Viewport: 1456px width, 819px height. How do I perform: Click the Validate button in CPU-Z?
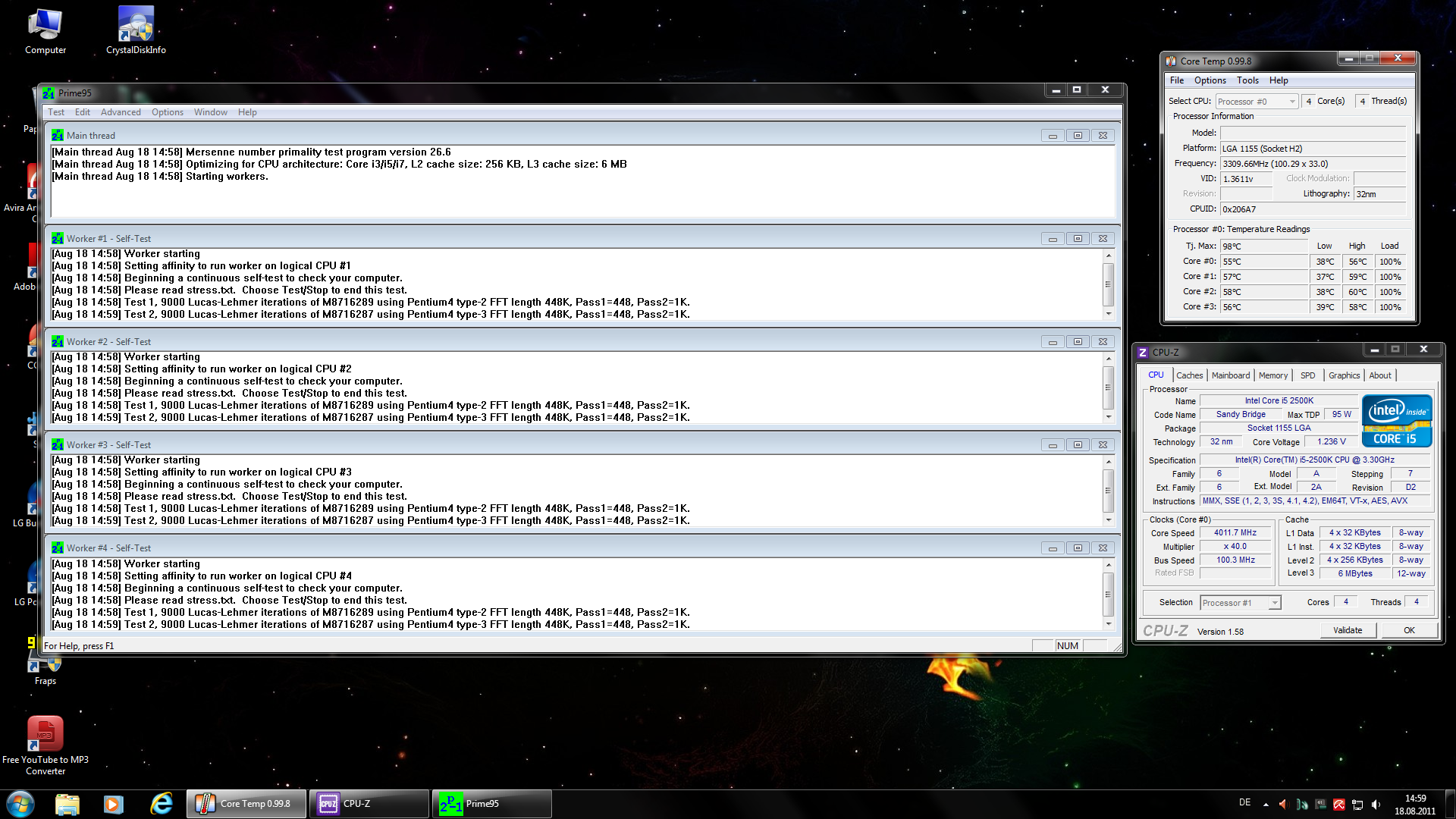coord(1347,630)
